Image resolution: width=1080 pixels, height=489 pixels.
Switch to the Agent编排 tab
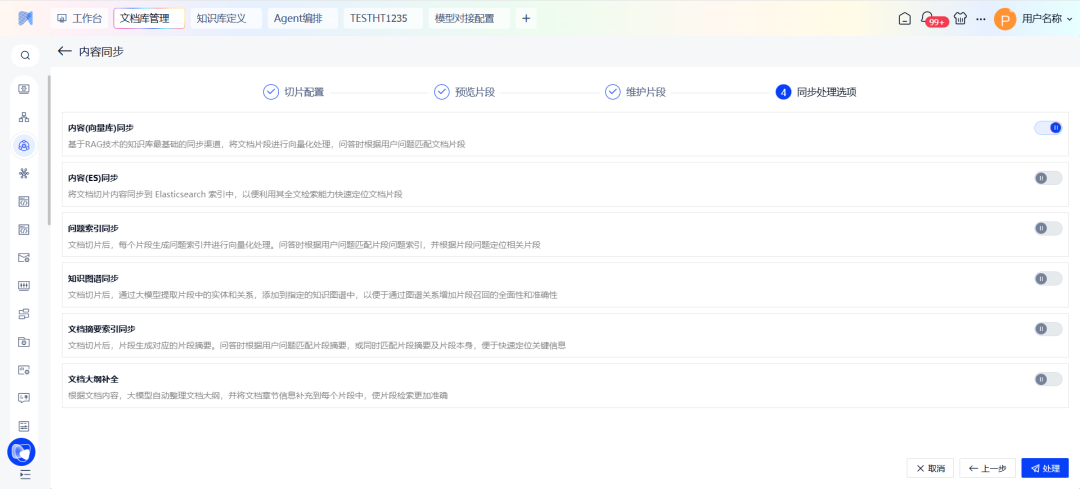pyautogui.click(x=298, y=18)
